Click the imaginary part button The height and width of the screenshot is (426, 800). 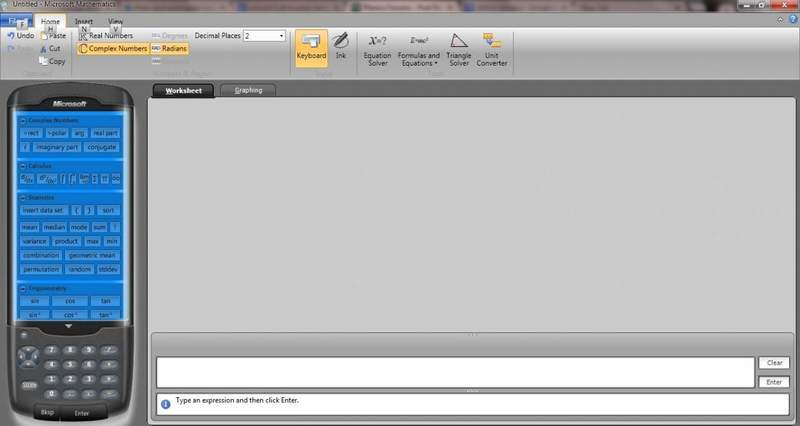coord(57,147)
